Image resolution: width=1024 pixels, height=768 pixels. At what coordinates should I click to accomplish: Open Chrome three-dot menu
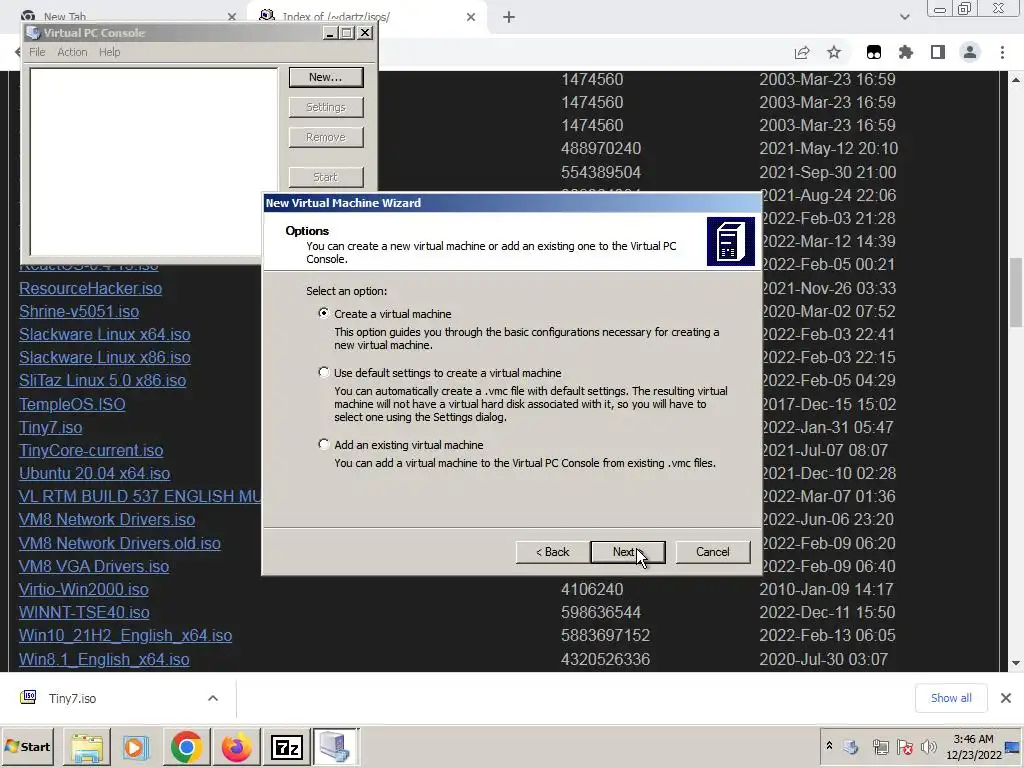1002,52
